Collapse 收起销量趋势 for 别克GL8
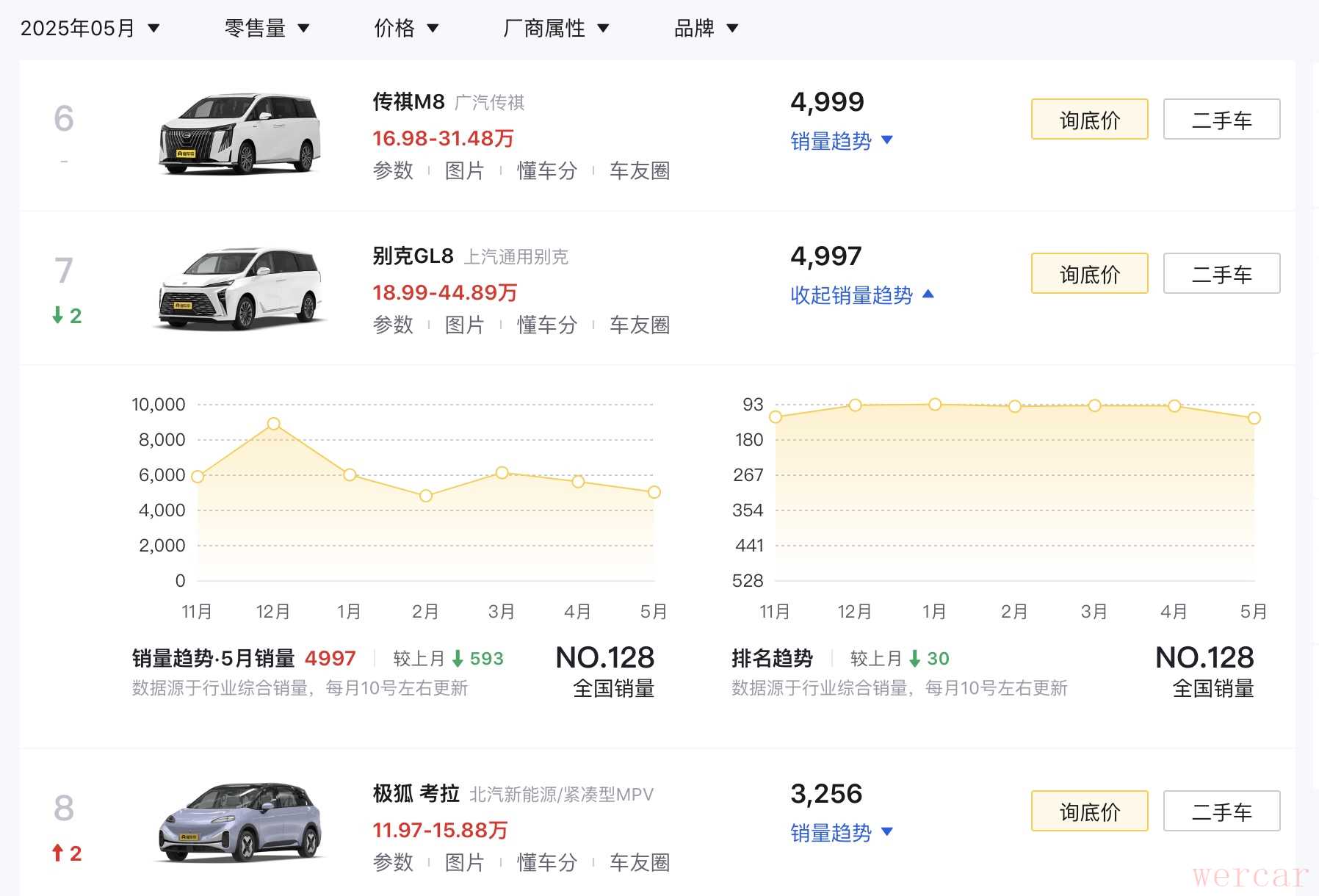 862,295
